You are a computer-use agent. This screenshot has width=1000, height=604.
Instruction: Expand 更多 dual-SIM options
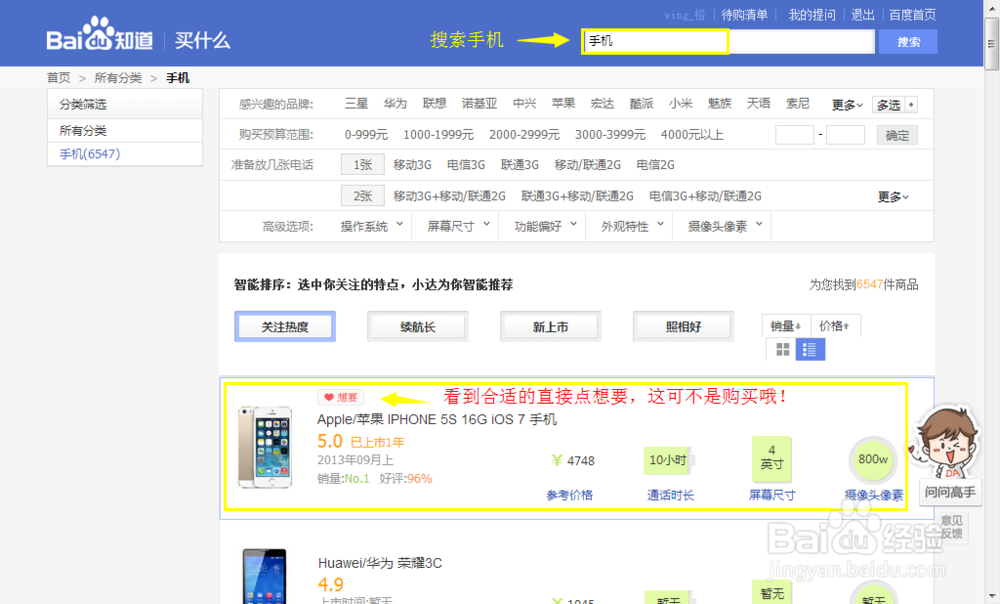point(893,197)
